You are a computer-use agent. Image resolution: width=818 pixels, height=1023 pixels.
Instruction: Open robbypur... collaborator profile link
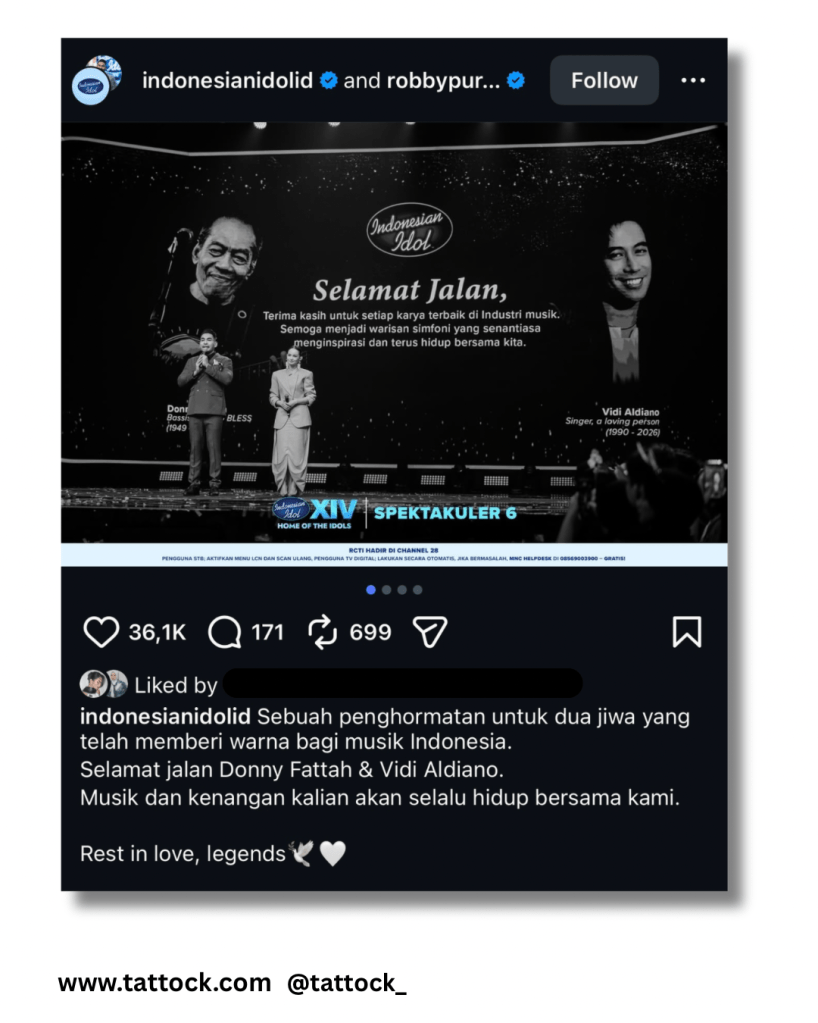coord(444,80)
